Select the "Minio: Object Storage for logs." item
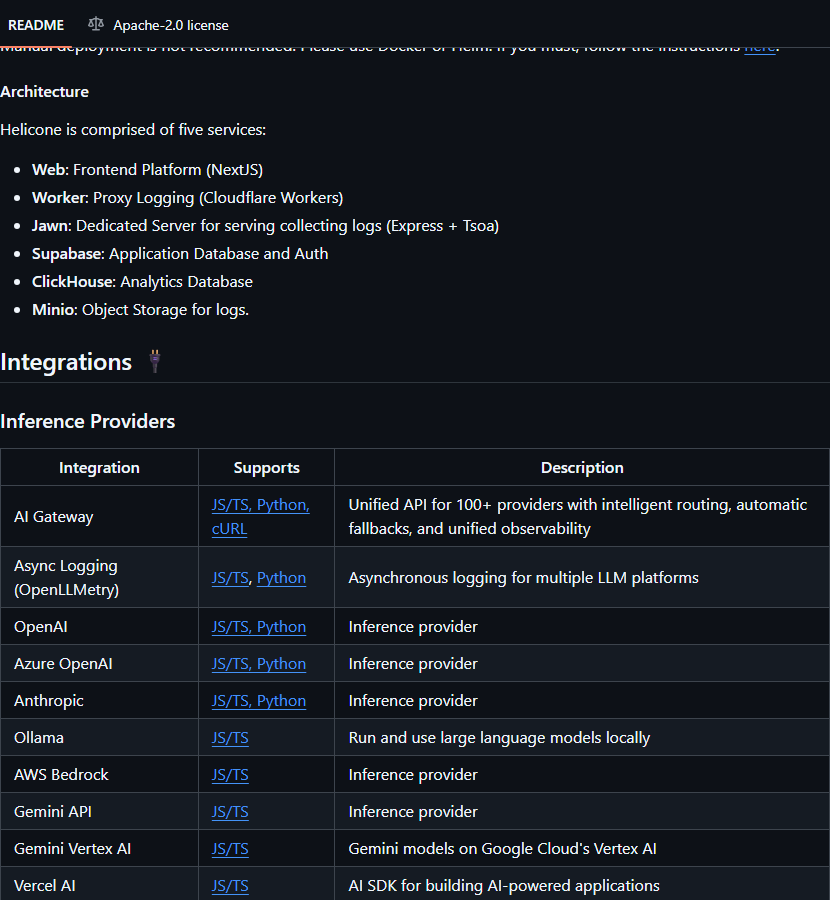 (x=141, y=310)
